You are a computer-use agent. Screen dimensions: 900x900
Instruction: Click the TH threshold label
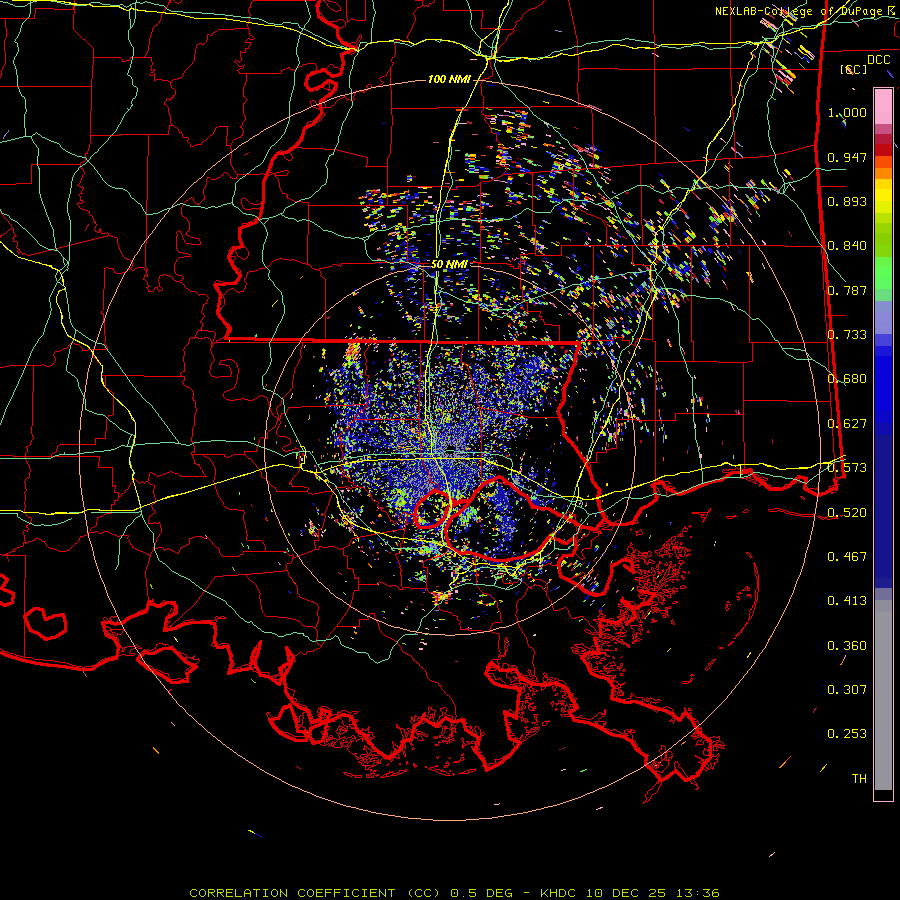coord(859,779)
